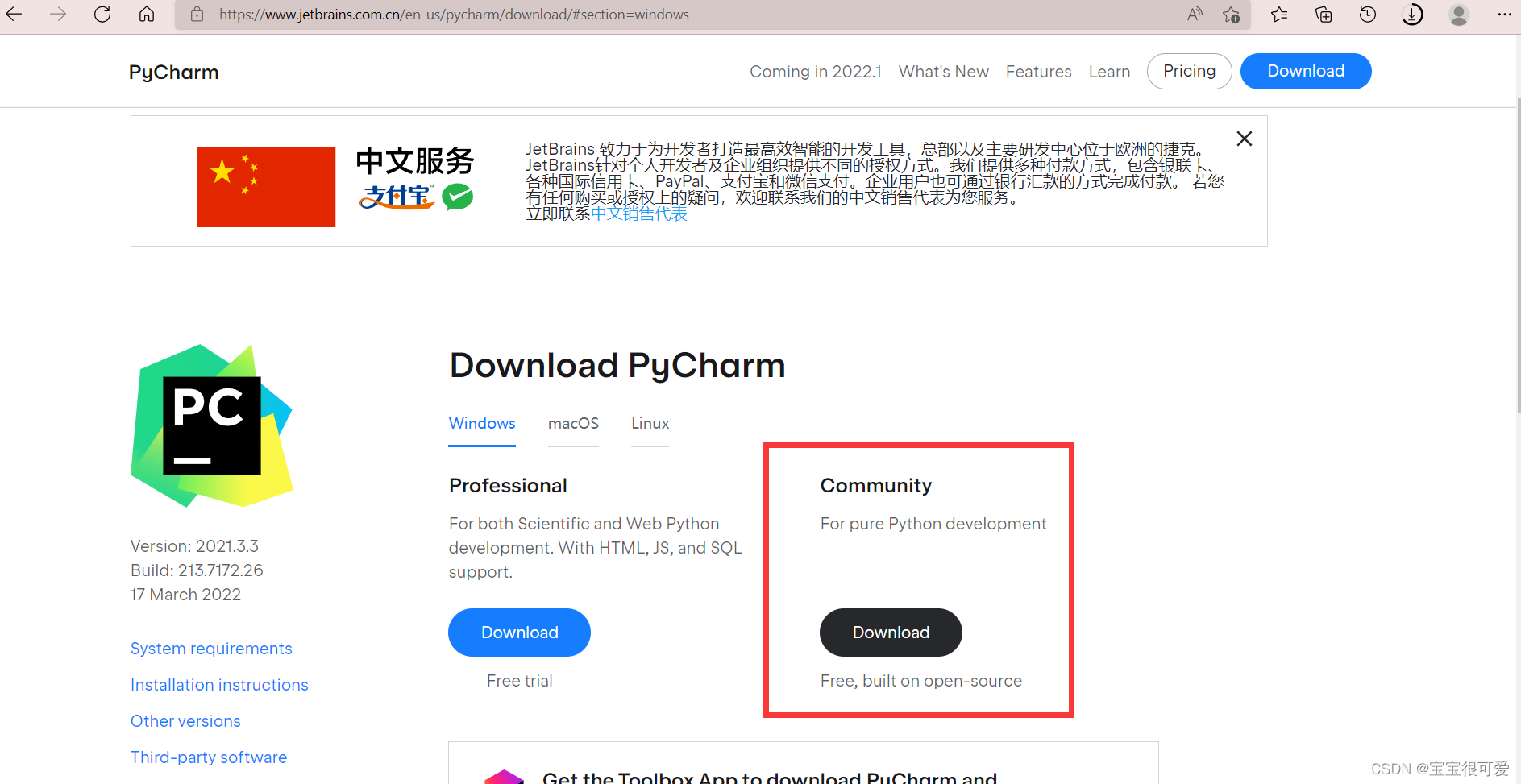Open the What's New page

point(943,71)
